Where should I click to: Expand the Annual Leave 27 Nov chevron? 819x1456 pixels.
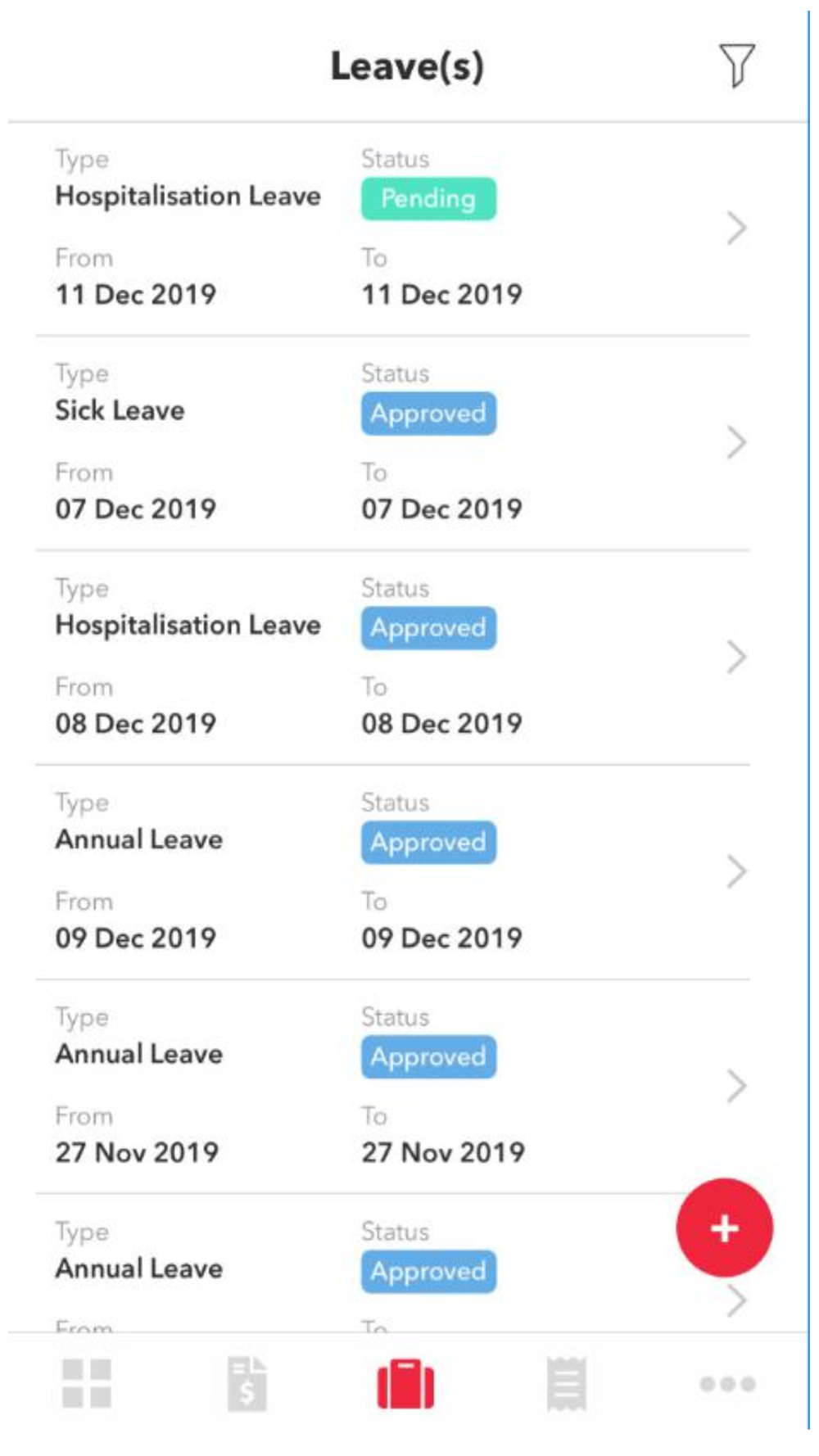(x=736, y=1086)
